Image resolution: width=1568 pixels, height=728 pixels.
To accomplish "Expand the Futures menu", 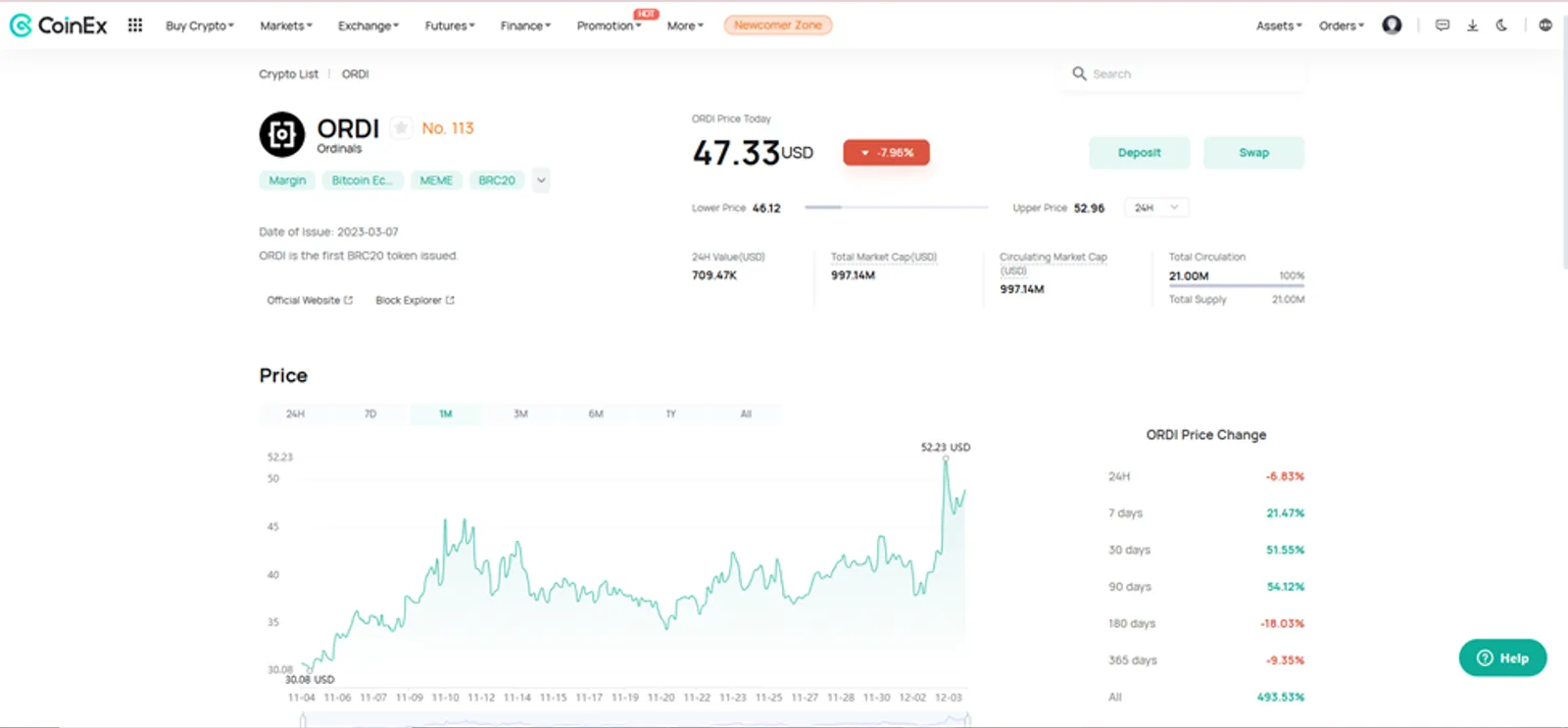I will [x=450, y=26].
